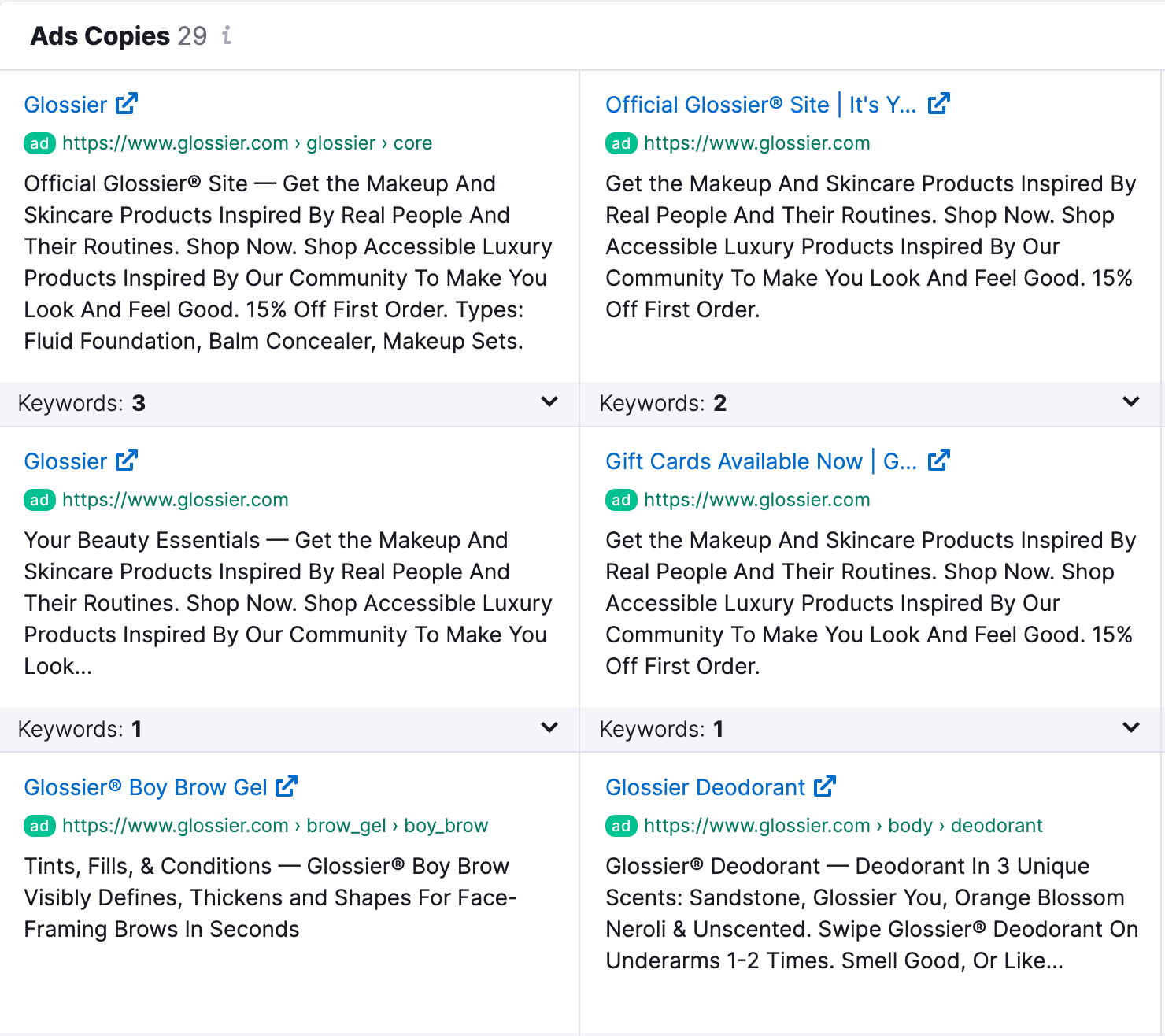This screenshot has width=1165, height=1036.
Task: Open the Official Glossier® Site | It's Y... title
Action: [x=761, y=105]
